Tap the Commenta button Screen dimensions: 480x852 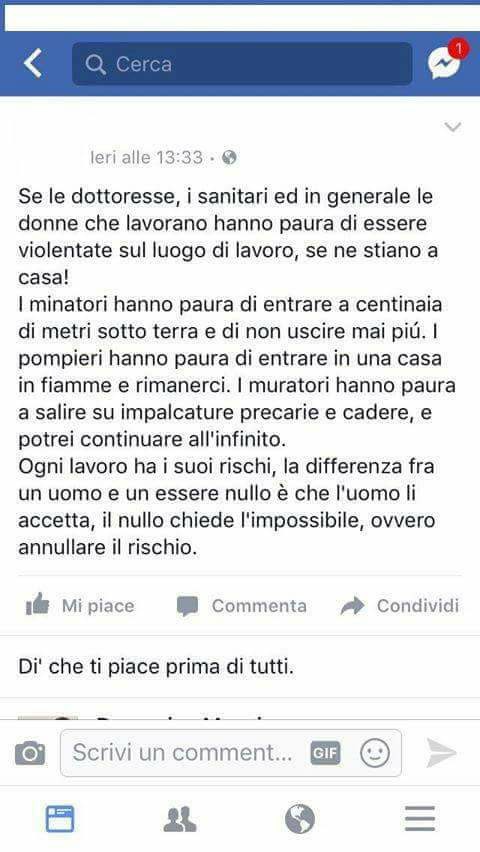tap(241, 606)
